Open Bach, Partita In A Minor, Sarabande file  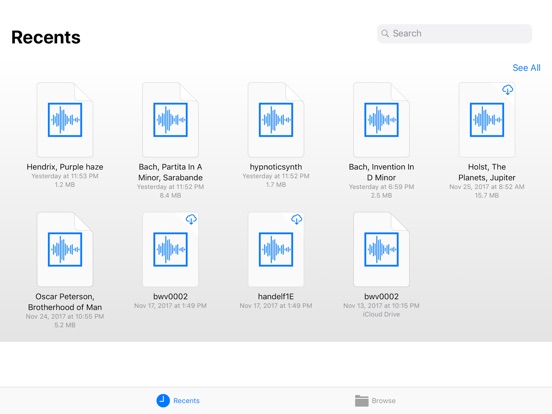[x=170, y=120]
